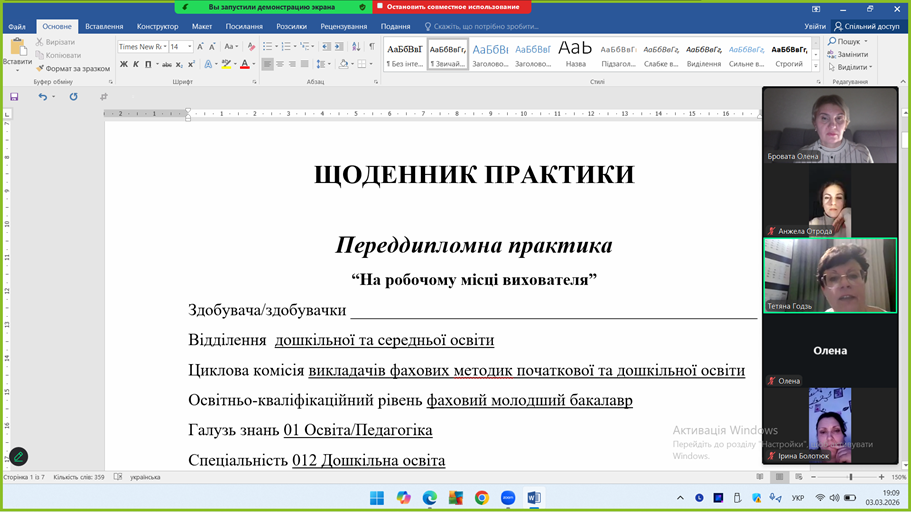Switch to the Вставлення ribbon tab
The width and height of the screenshot is (911, 512).
point(104,27)
